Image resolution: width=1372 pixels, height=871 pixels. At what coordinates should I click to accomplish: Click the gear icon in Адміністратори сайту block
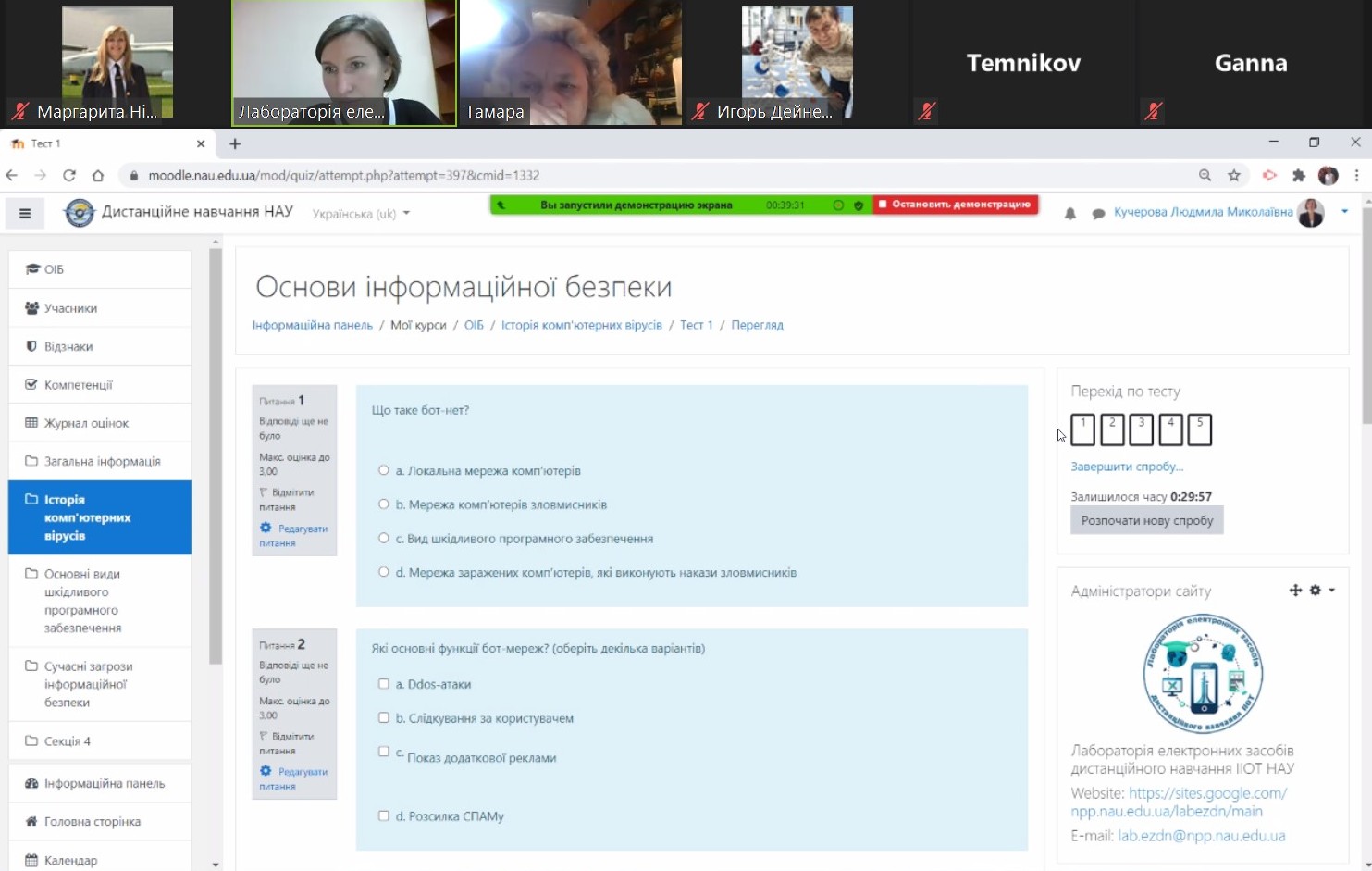coord(1316,591)
